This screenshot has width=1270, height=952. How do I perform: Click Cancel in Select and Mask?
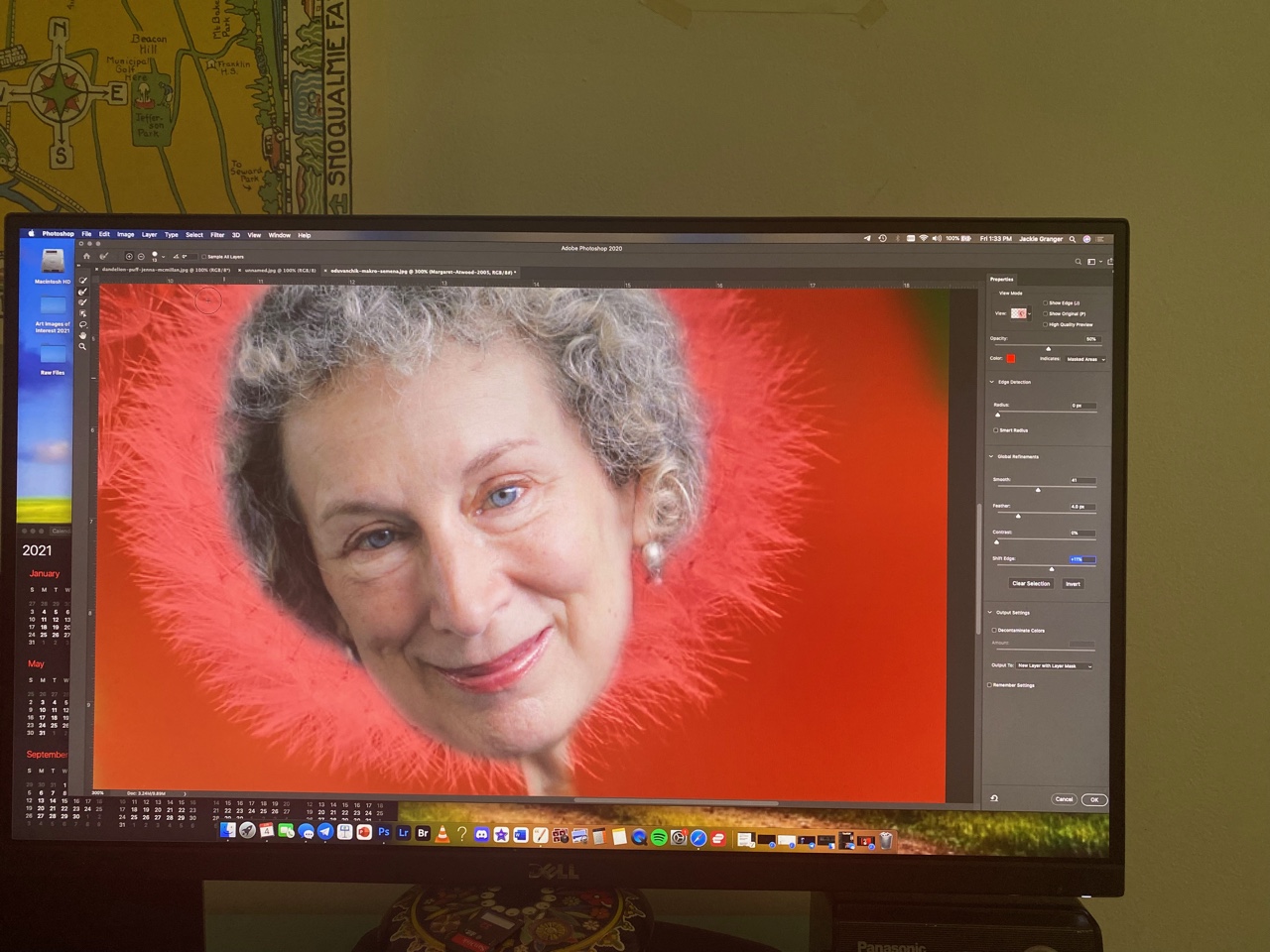point(1064,799)
